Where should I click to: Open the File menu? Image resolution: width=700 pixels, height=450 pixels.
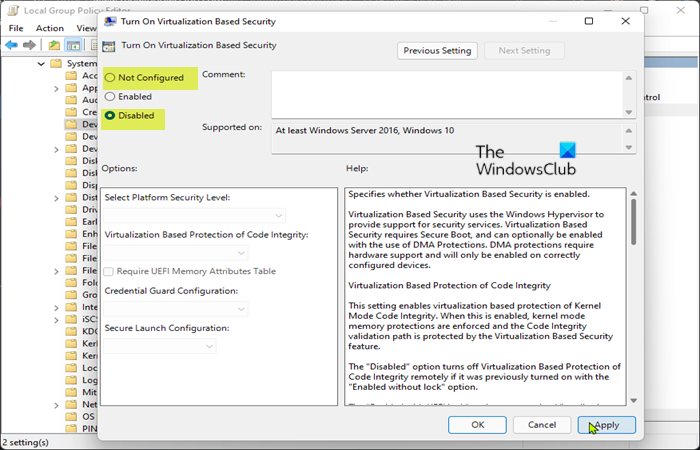tap(16, 28)
